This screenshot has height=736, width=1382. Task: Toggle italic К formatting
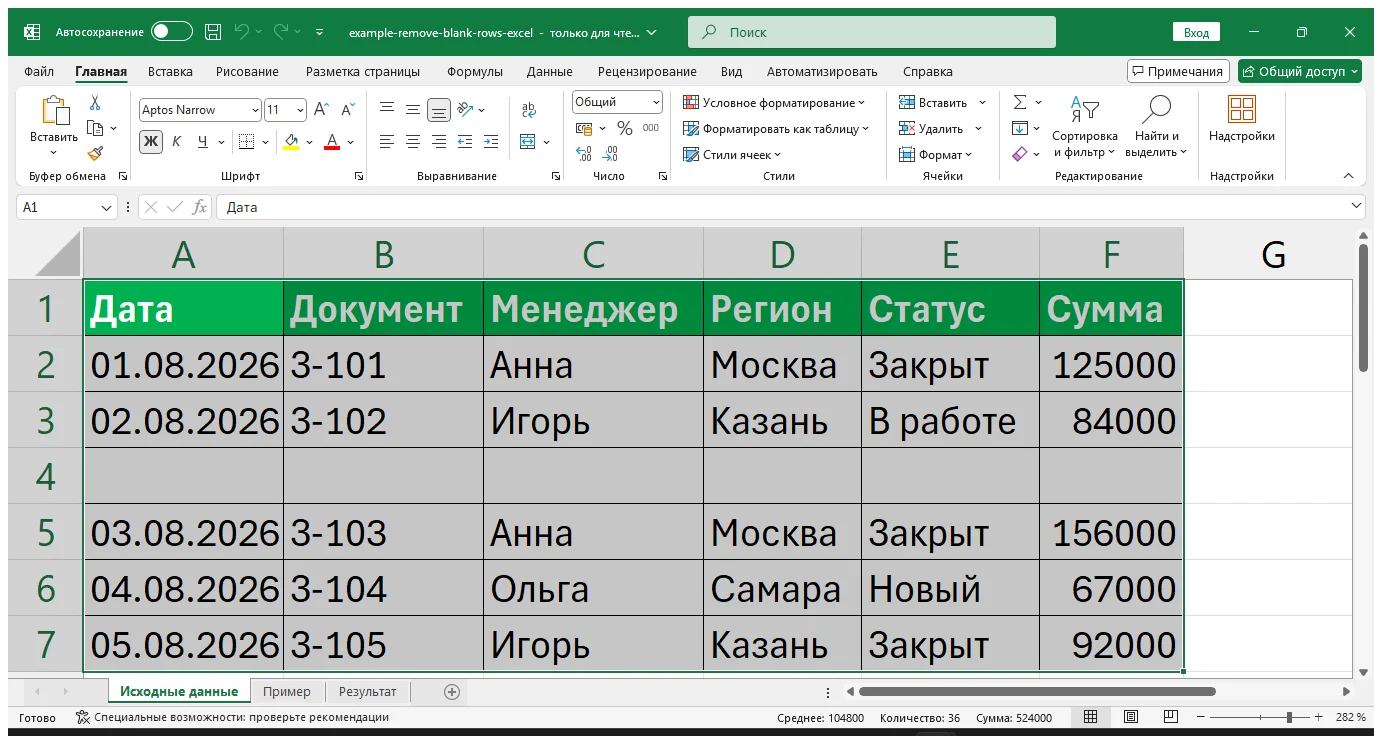(177, 142)
